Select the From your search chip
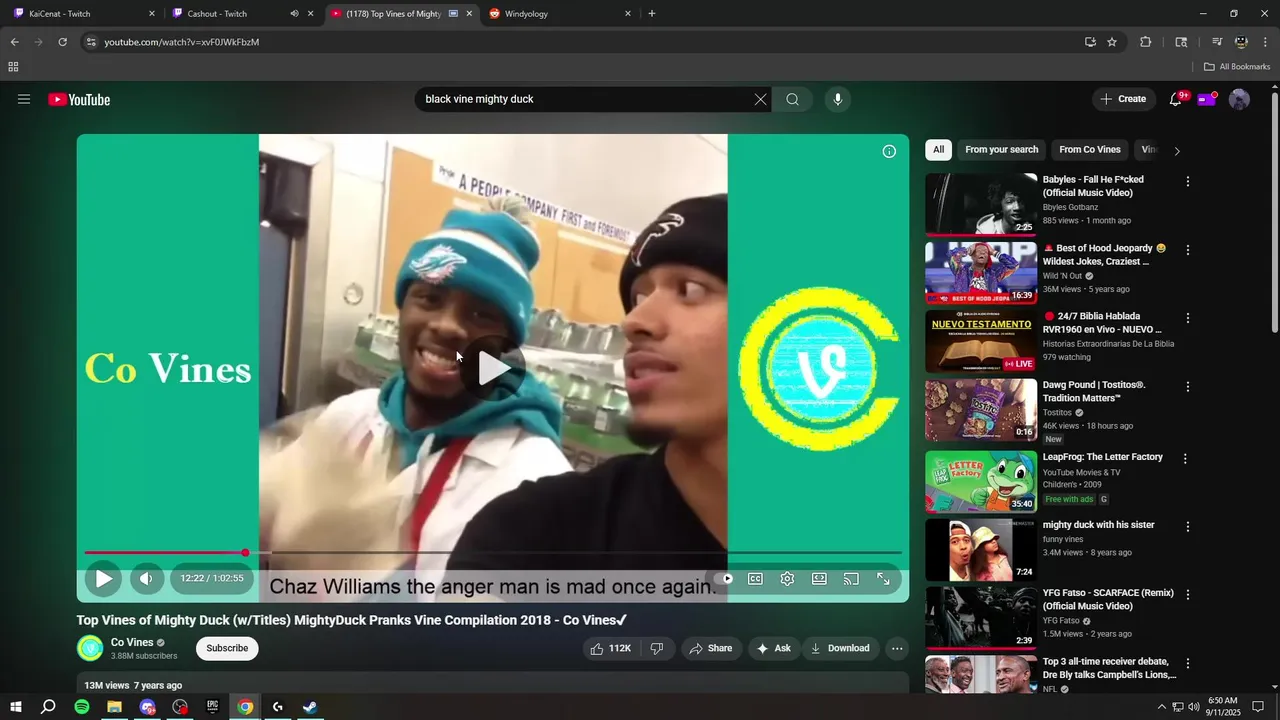The image size is (1280, 720). [x=1001, y=150]
